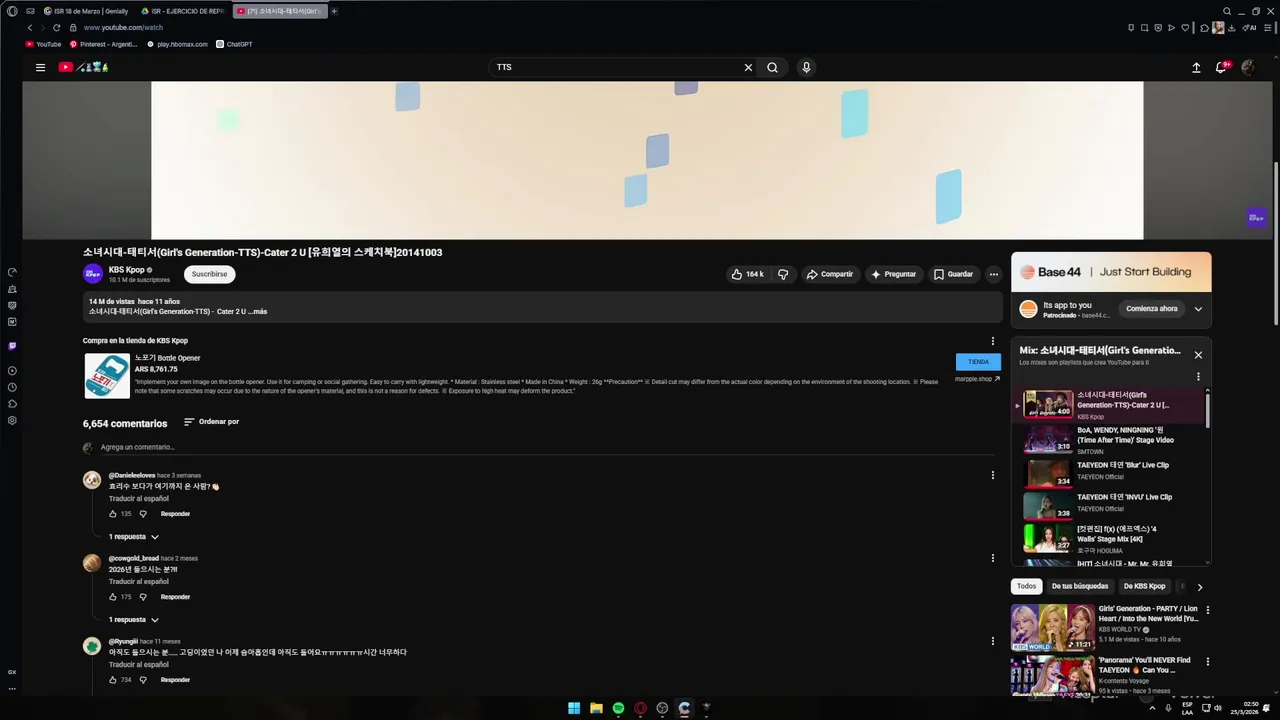Open options menu for @Danieleeloves comment
1280x720 pixels.
pyautogui.click(x=993, y=475)
